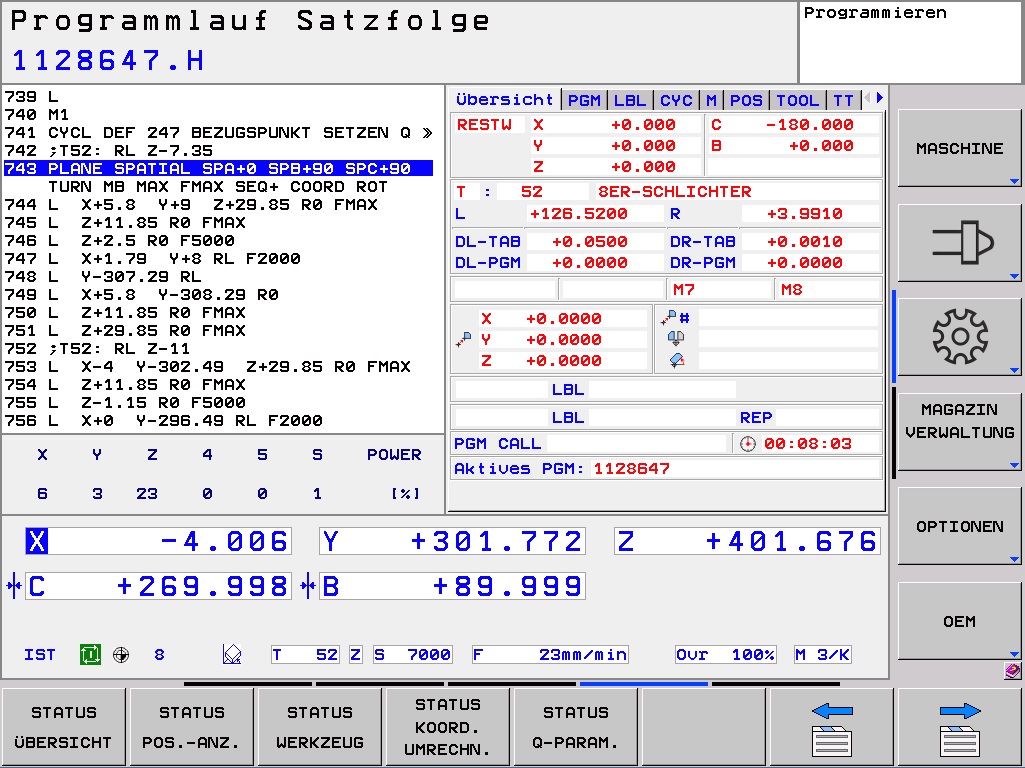Select line 743 PLANE SPATIAL block
The height and width of the screenshot is (768, 1025).
(x=218, y=168)
